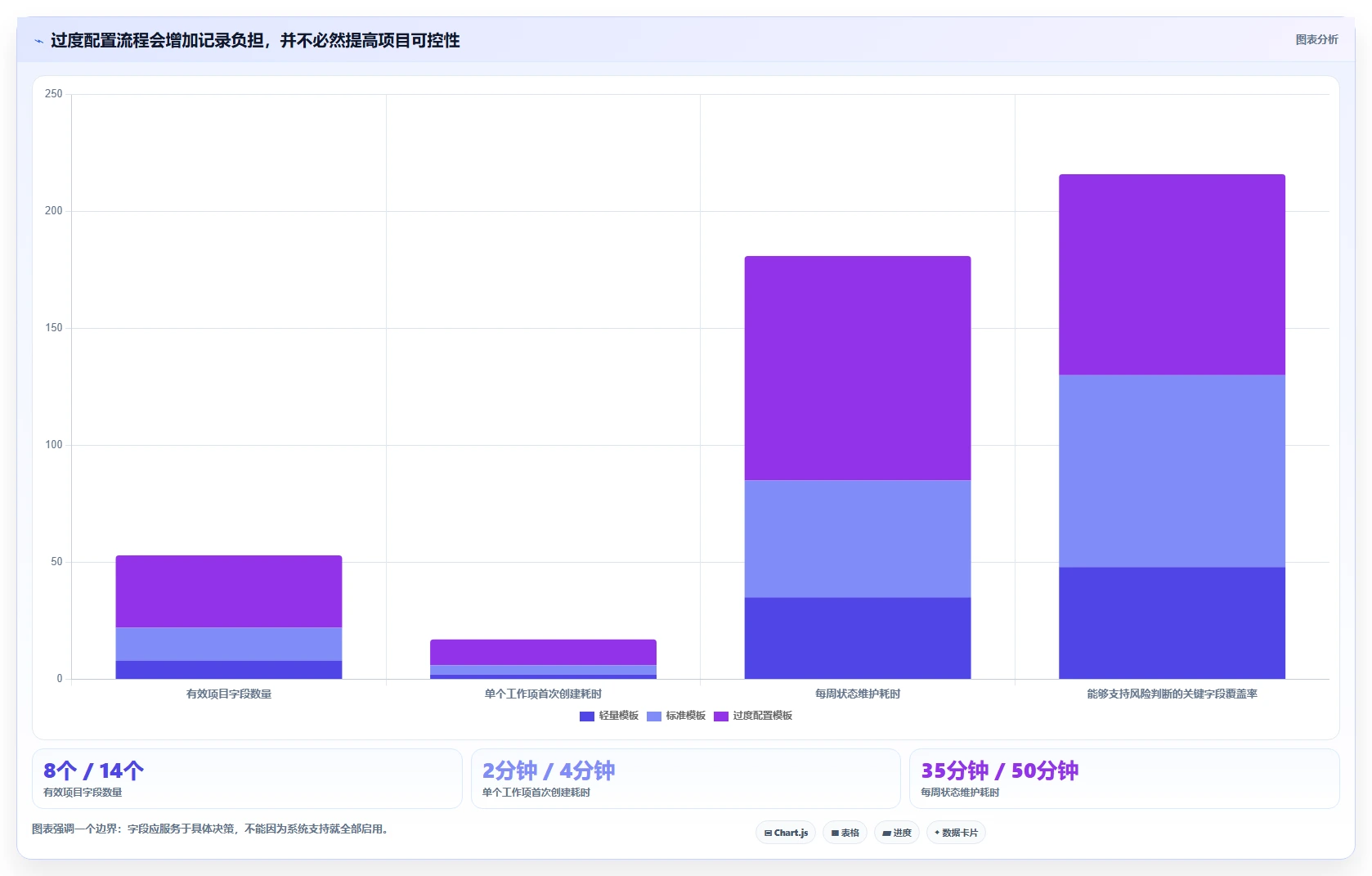Click the light blue segment of 每周状态维护耗时 bar

click(858, 538)
